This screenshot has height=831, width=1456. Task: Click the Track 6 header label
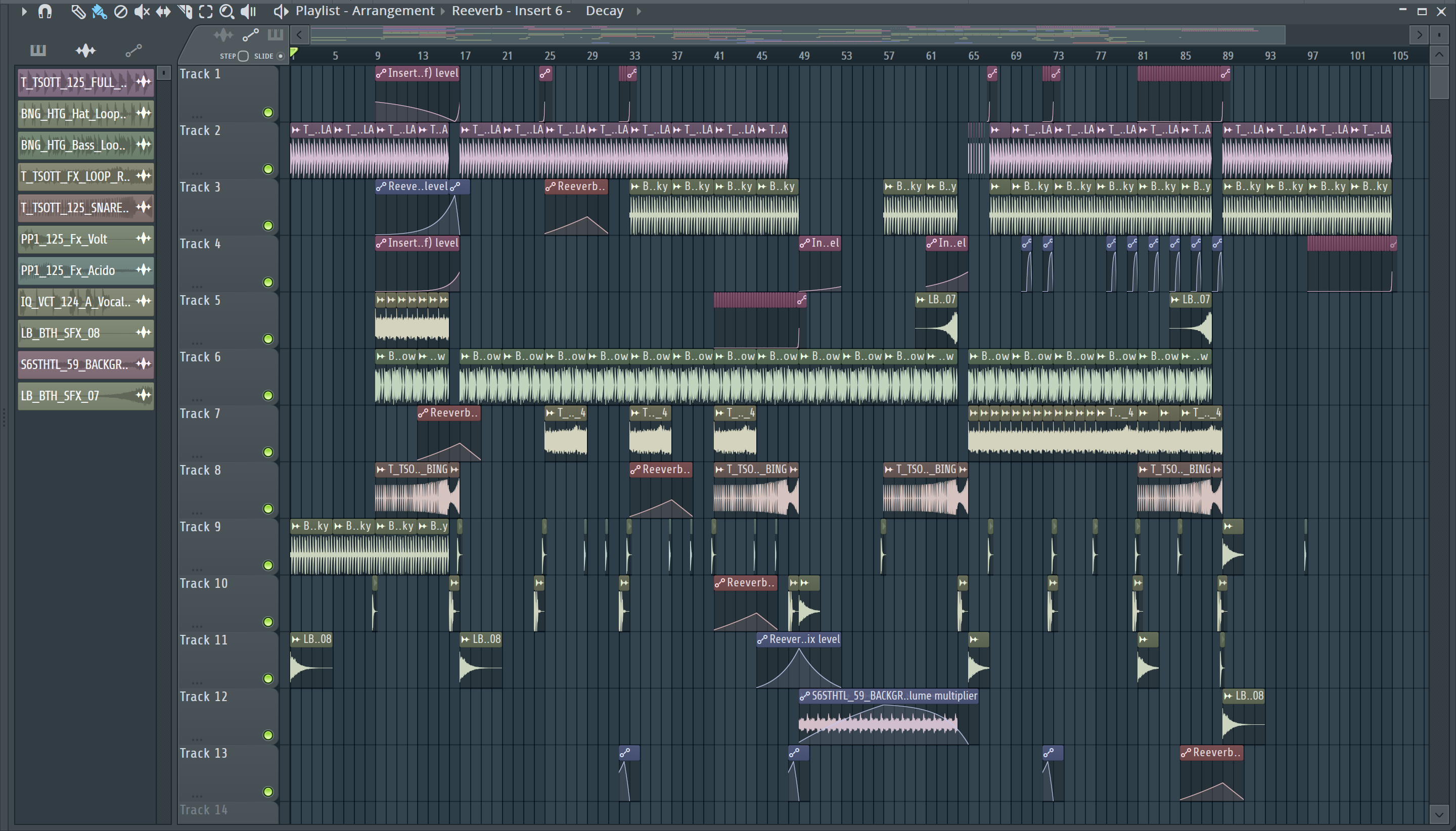pos(200,357)
